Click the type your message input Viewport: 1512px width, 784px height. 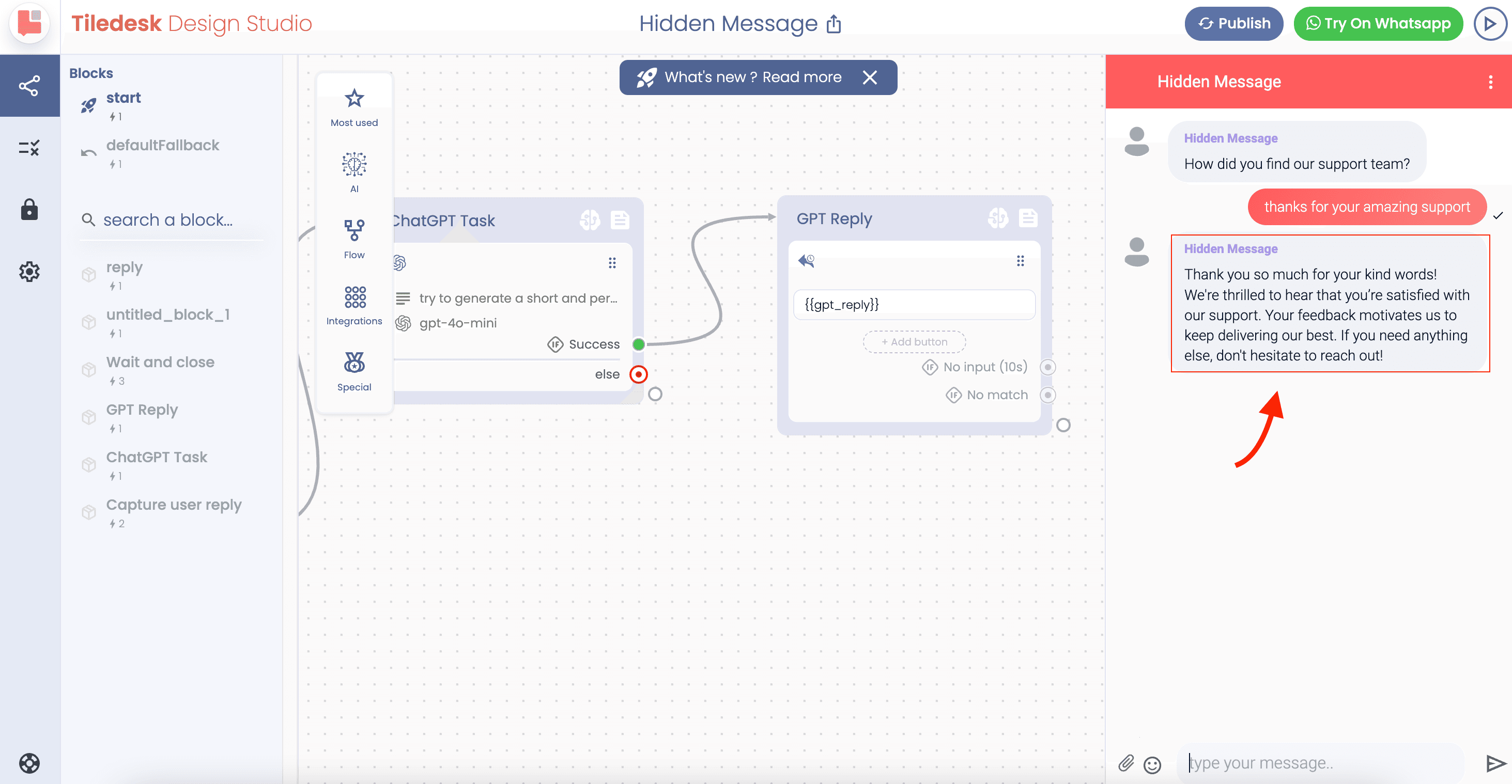[x=1321, y=763]
